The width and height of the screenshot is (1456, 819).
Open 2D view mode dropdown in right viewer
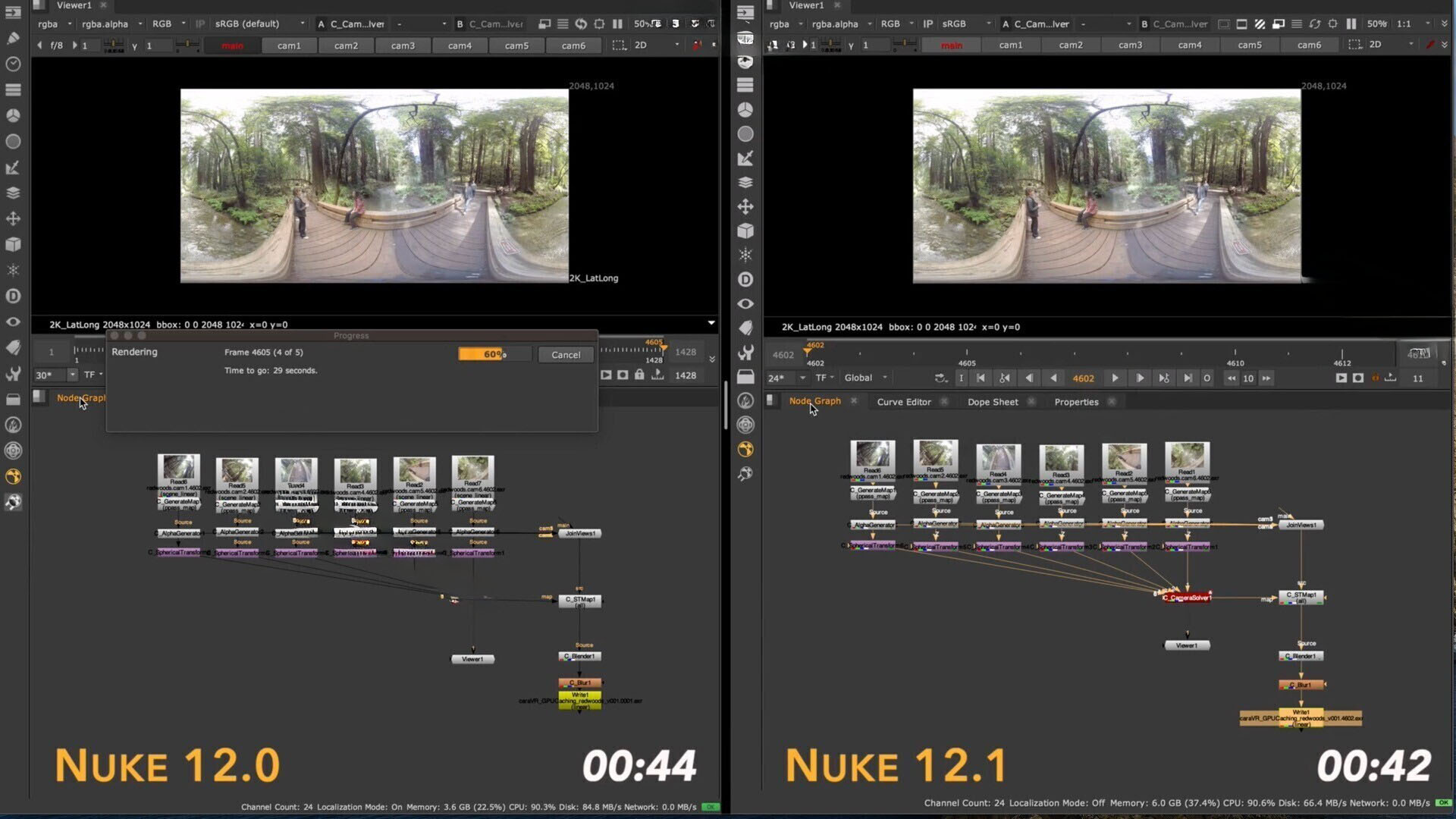click(1391, 45)
